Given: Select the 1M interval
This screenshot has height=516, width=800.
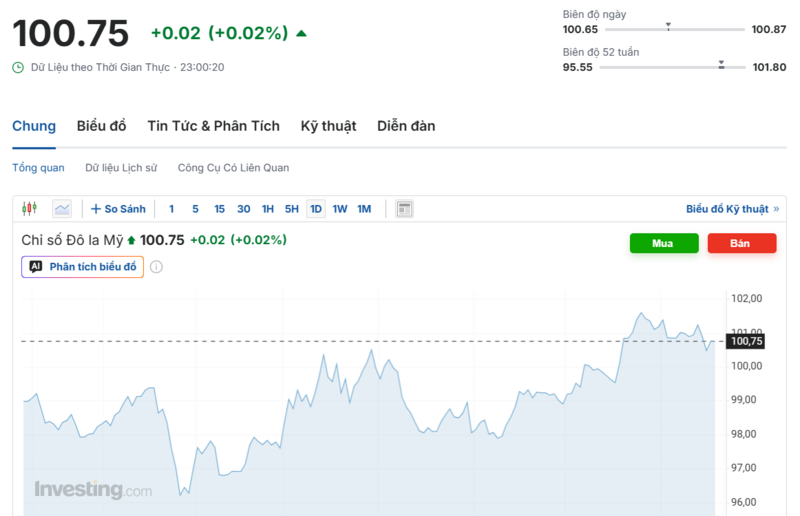Looking at the screenshot, I should (x=364, y=209).
